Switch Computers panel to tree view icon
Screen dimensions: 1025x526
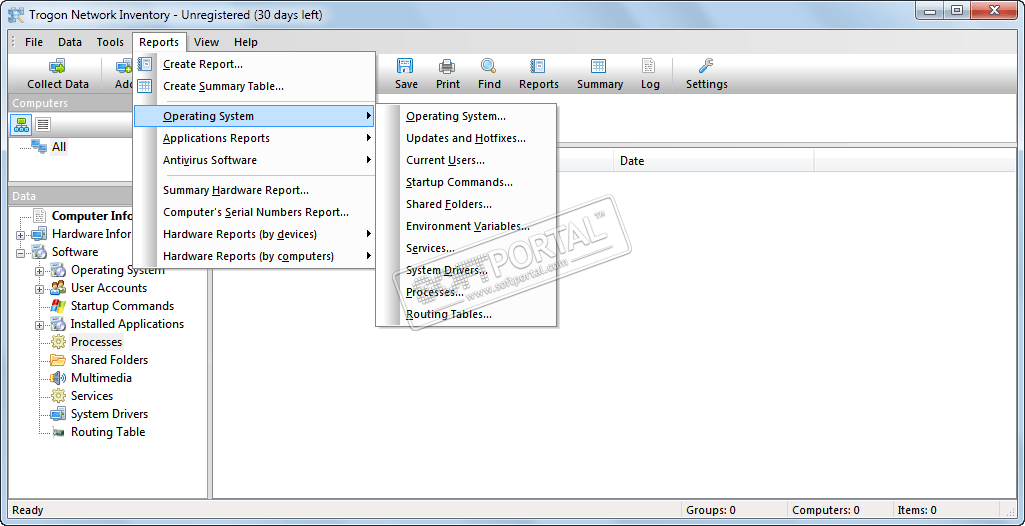tap(21, 124)
